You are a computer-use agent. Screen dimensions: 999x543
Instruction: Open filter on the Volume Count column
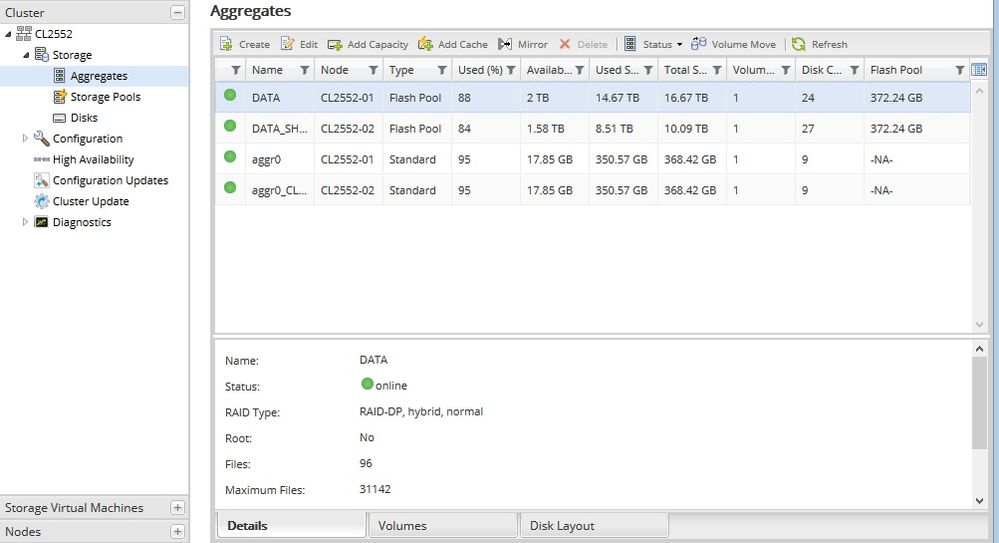click(x=786, y=70)
